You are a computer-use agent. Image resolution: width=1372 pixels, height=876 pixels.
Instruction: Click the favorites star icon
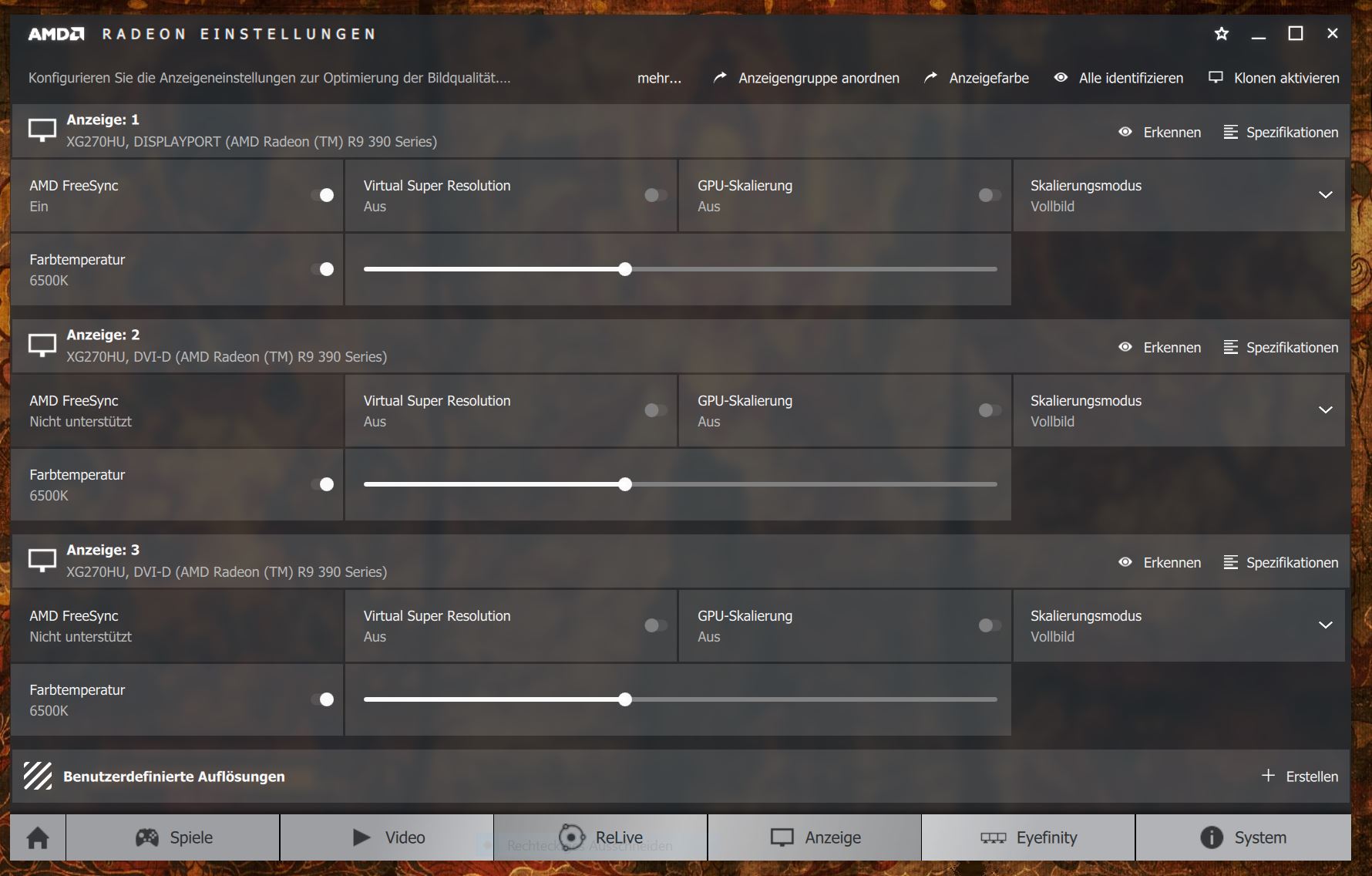(x=1222, y=34)
